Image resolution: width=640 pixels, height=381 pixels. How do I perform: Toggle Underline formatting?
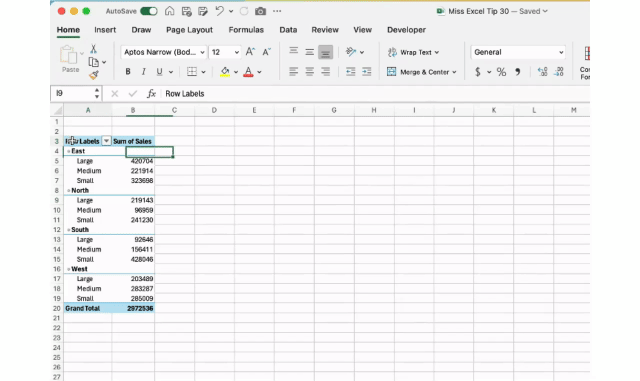pos(159,72)
